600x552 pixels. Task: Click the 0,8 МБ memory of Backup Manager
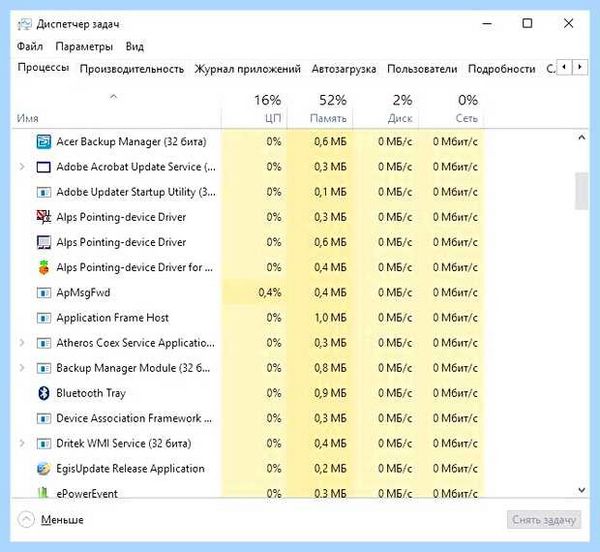[x=331, y=368]
